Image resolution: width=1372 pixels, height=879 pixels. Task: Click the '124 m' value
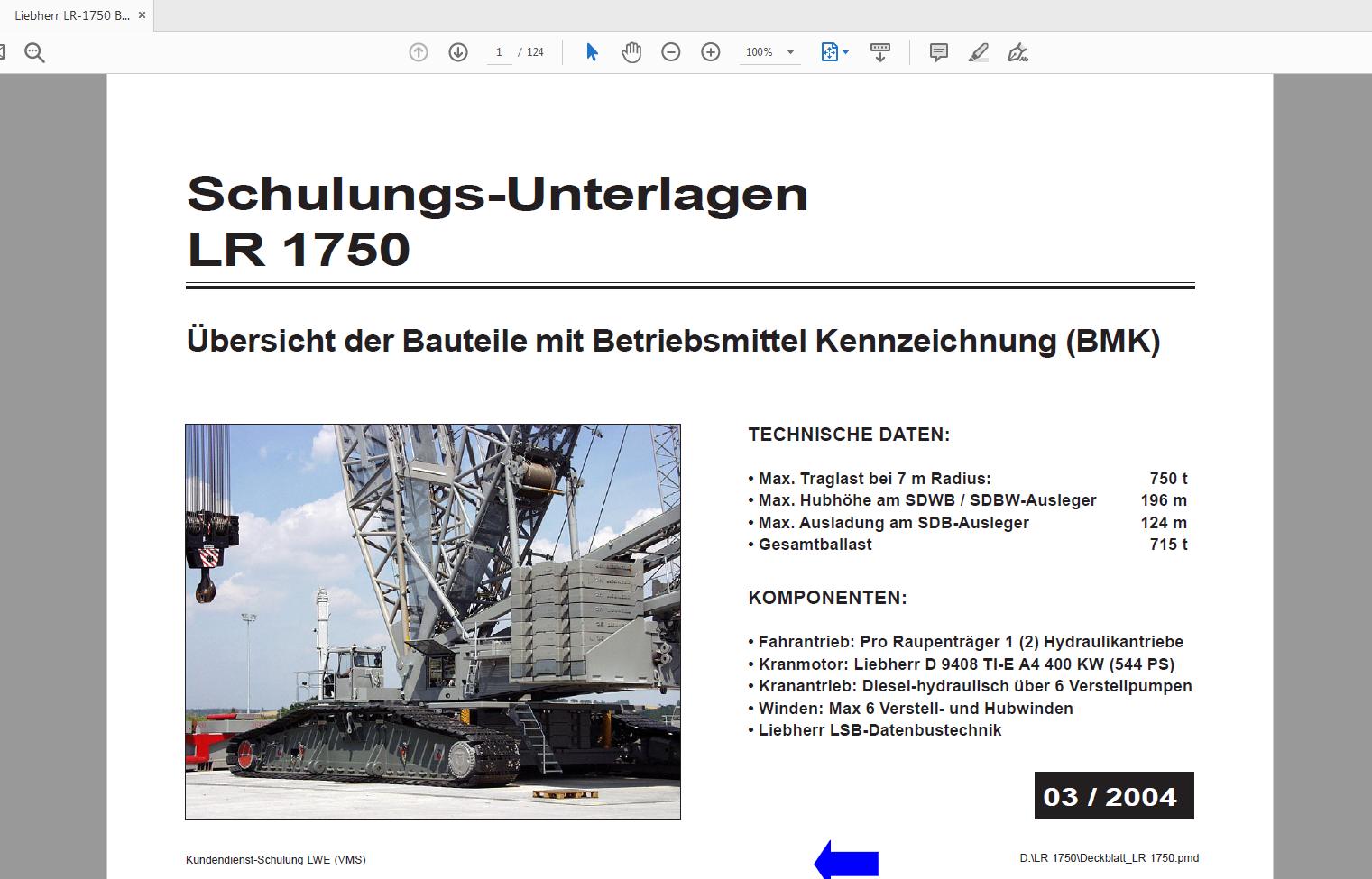[x=1164, y=523]
